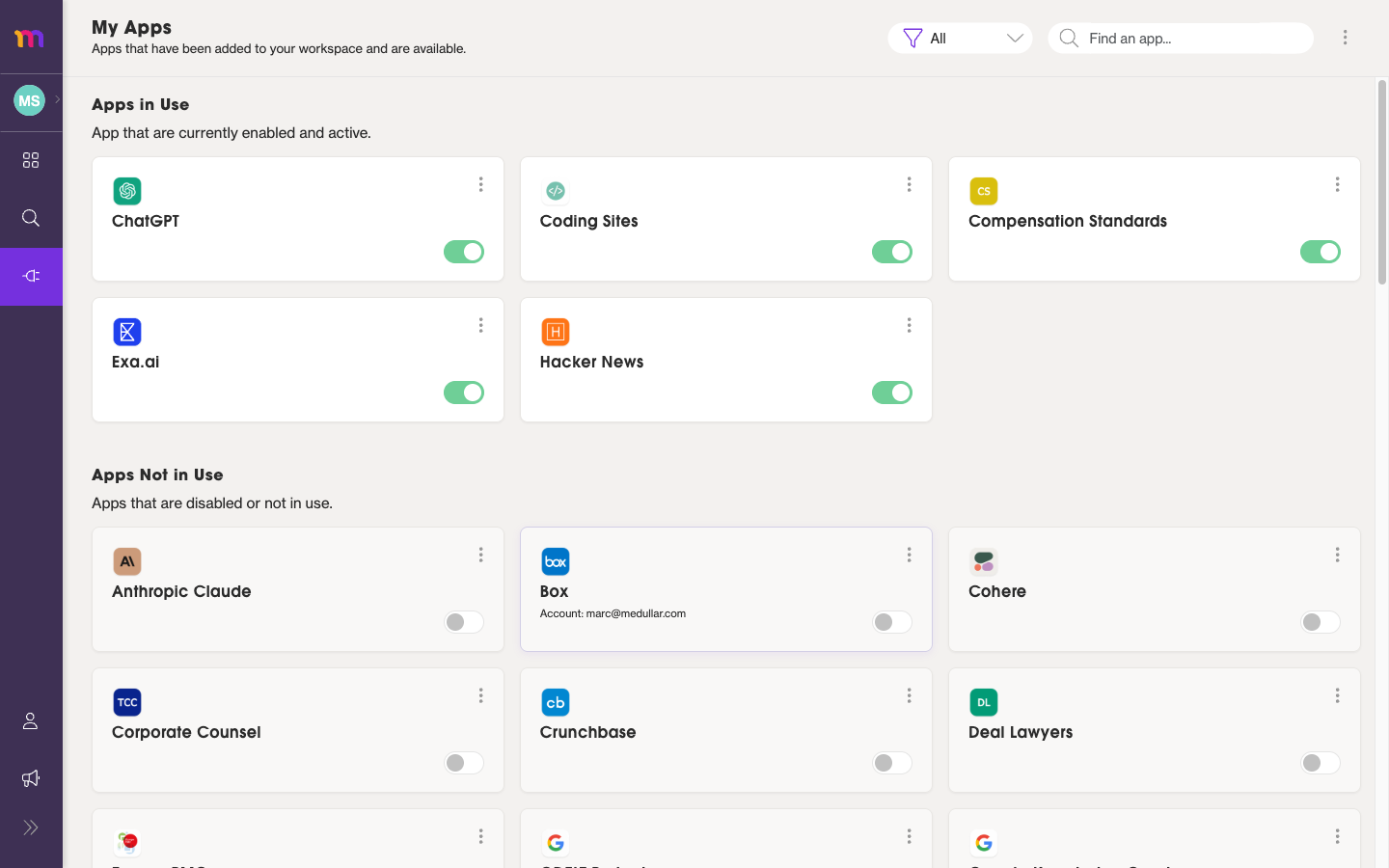
Task: Click the Corporate Counsel app name
Action: pos(186,732)
